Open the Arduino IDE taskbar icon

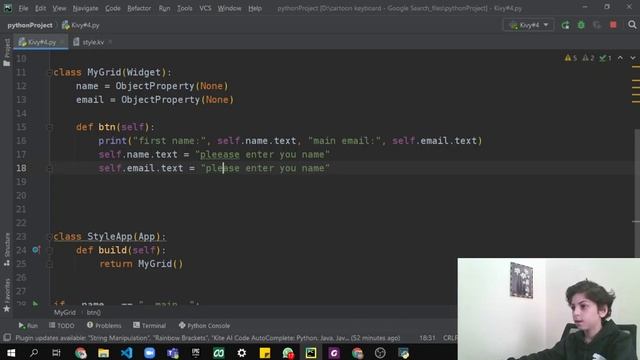point(219,353)
